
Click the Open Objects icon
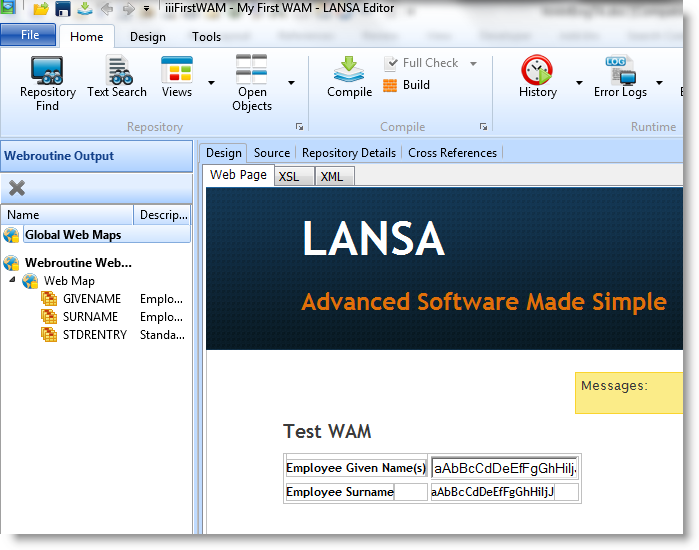point(251,69)
